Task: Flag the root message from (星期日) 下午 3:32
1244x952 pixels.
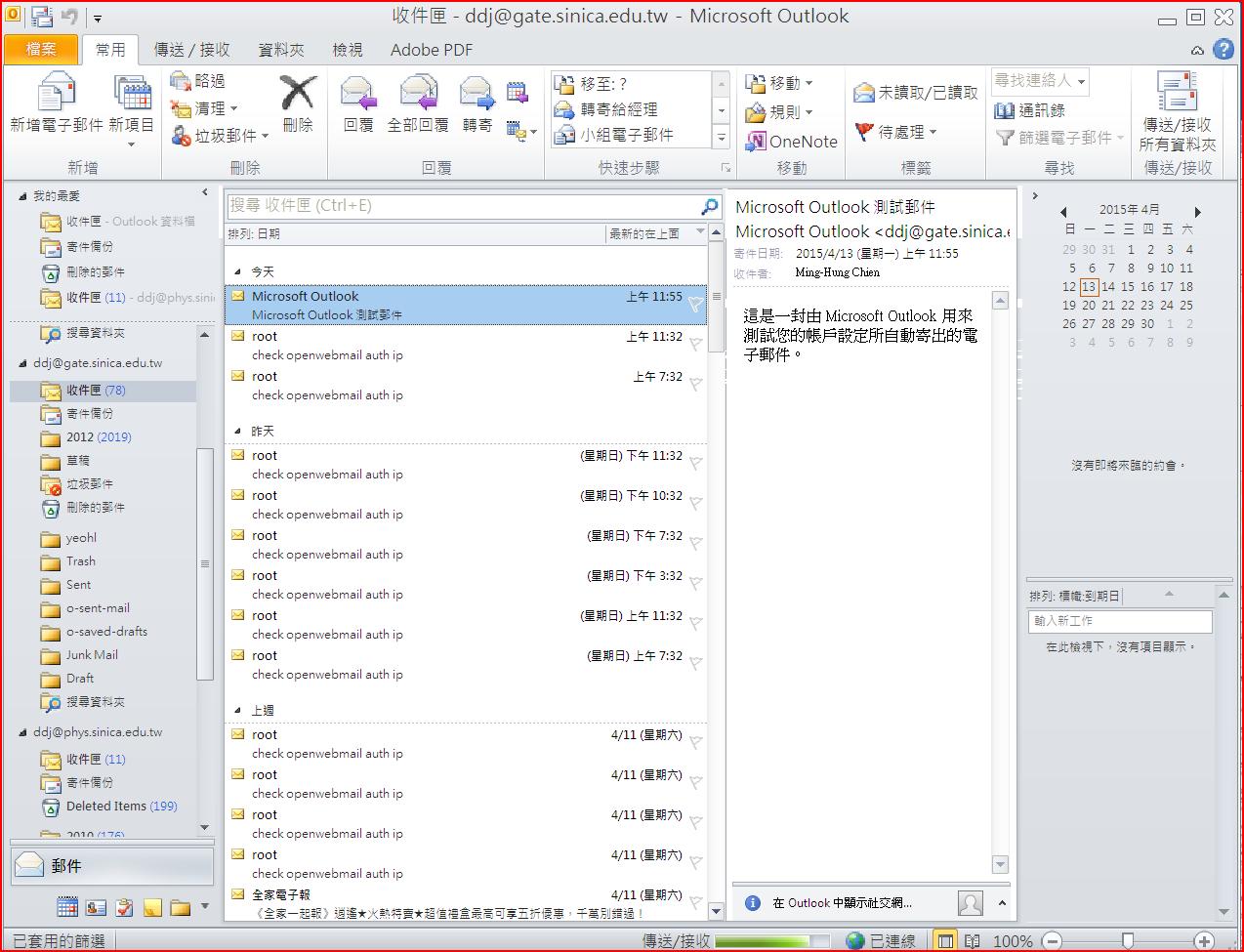Action: point(695,583)
